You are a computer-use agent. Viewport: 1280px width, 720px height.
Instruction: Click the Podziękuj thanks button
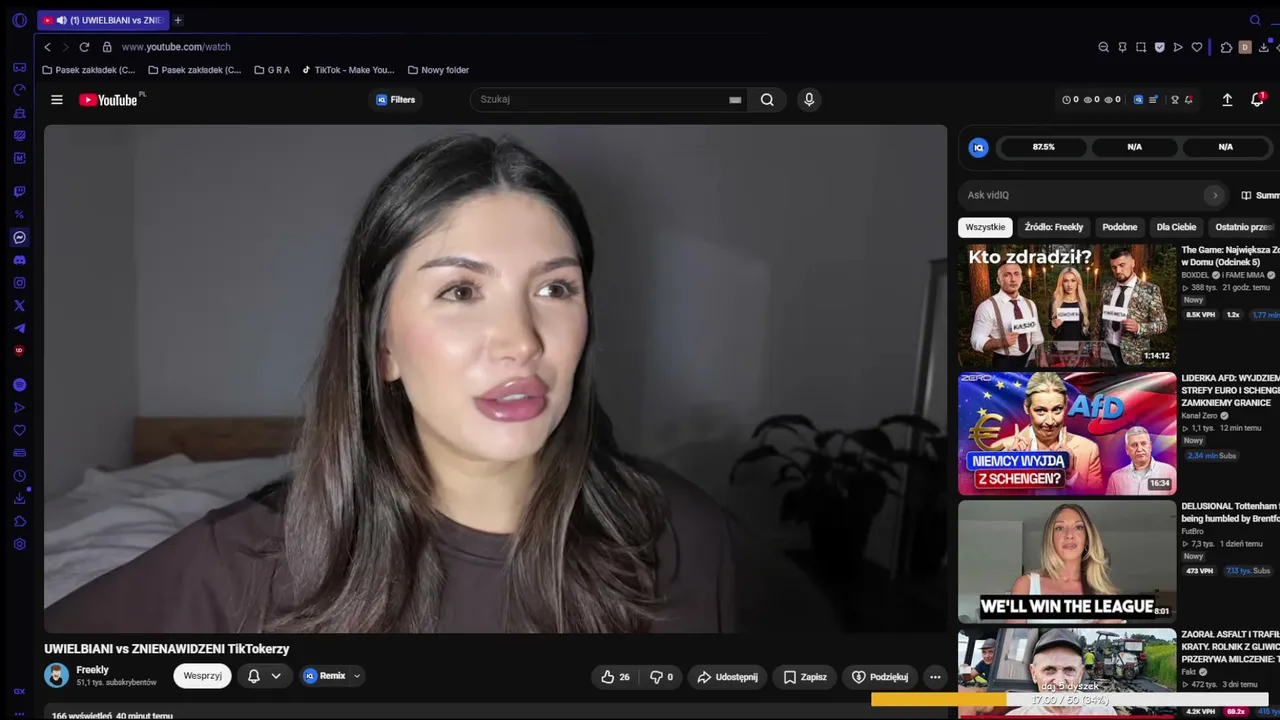(x=880, y=677)
